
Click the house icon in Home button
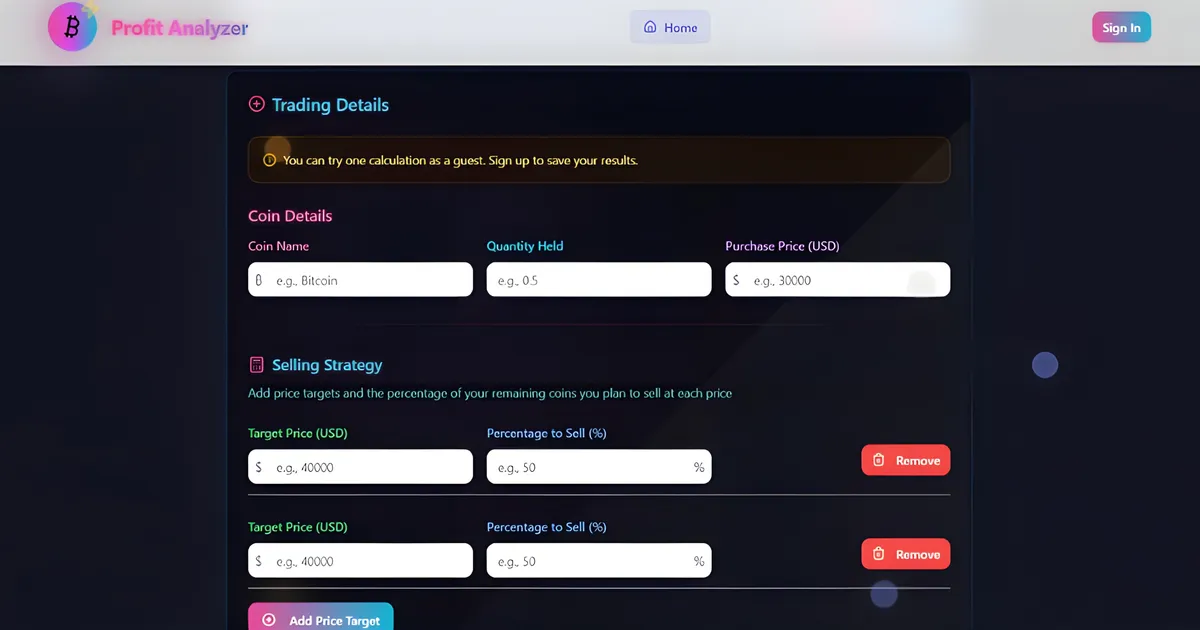click(650, 27)
